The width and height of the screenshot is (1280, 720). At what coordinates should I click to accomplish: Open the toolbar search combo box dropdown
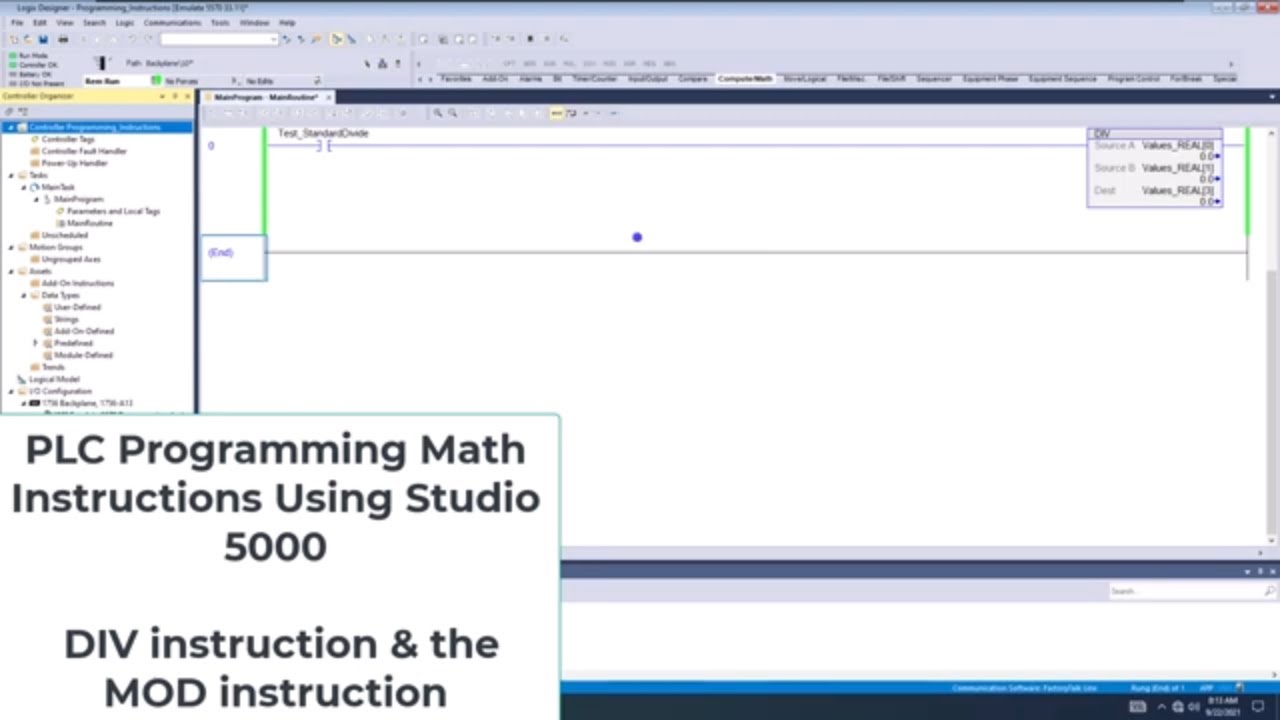point(273,39)
